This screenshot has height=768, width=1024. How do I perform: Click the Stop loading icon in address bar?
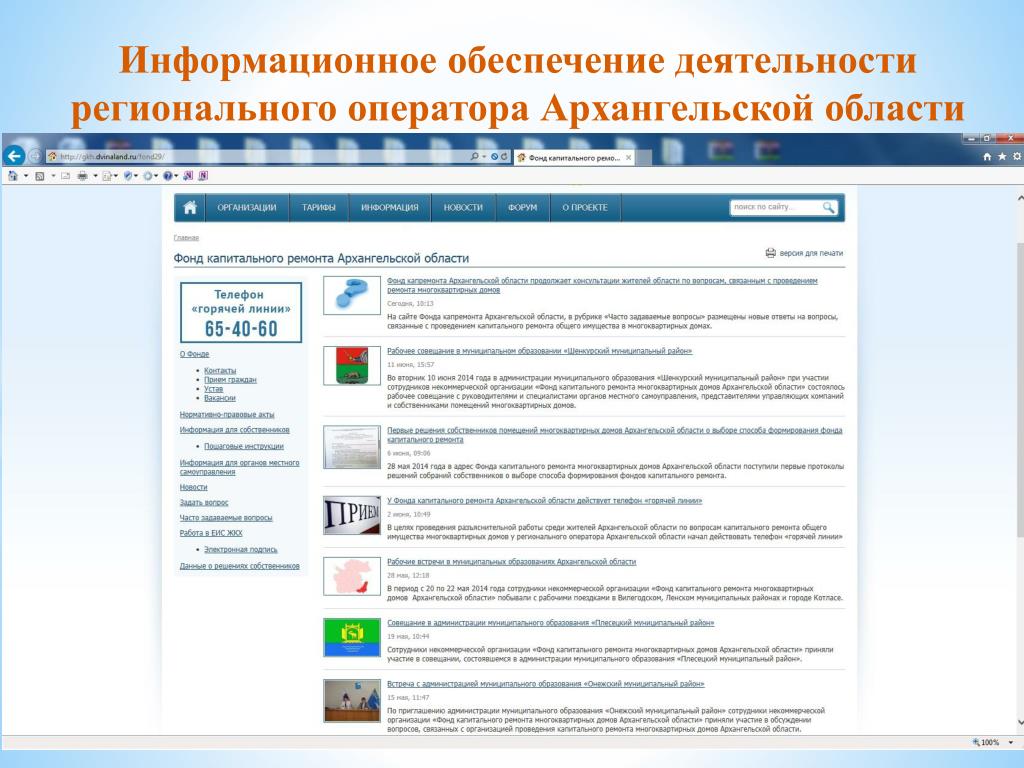pos(494,157)
